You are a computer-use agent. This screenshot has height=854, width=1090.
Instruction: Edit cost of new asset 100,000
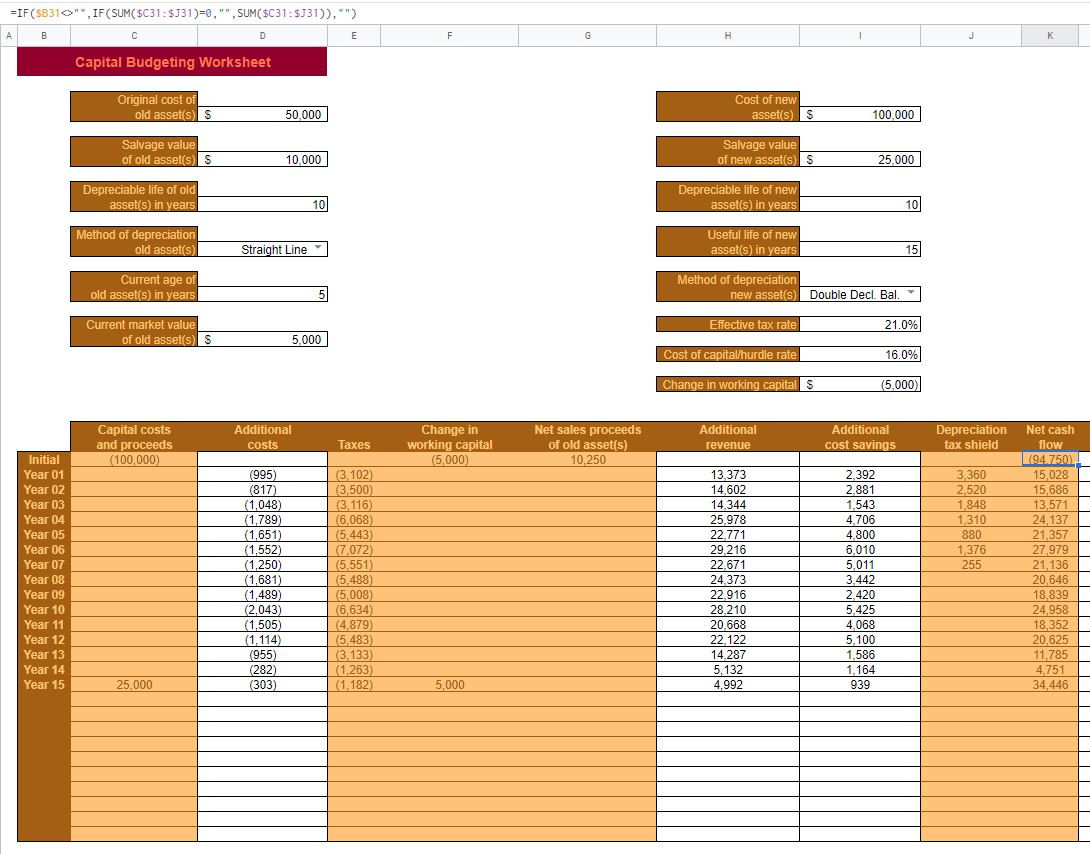[860, 115]
